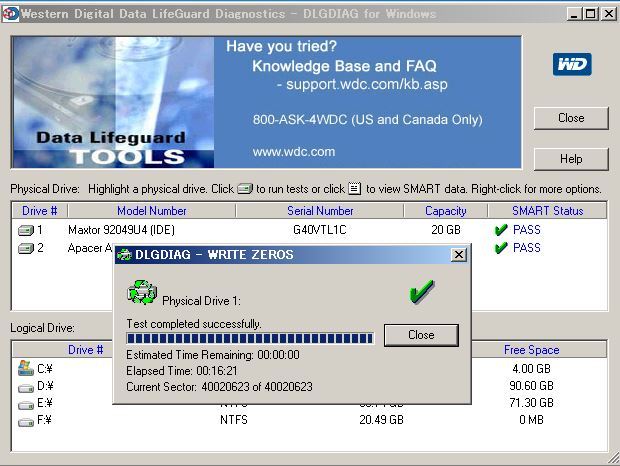Click the 90.60 GB free space value
This screenshot has height=466, width=620.
pyautogui.click(x=531, y=386)
